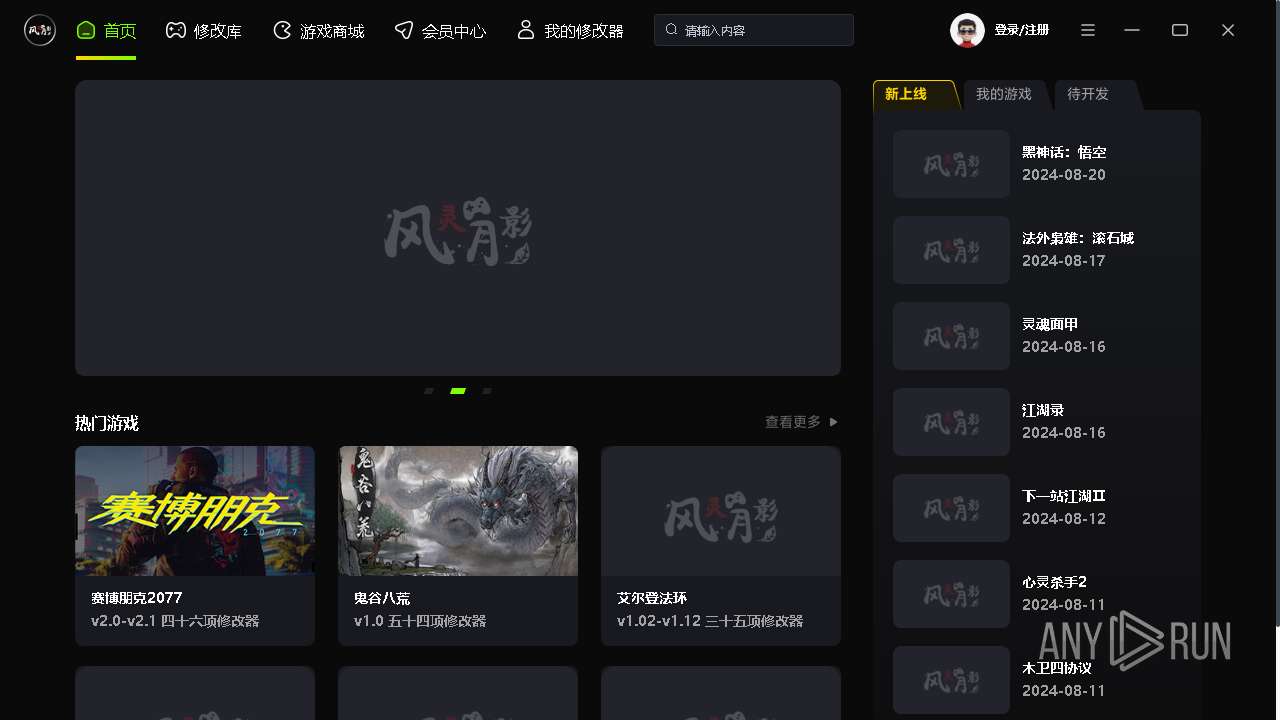Click the person icon beside 我的修改器

coord(525,30)
